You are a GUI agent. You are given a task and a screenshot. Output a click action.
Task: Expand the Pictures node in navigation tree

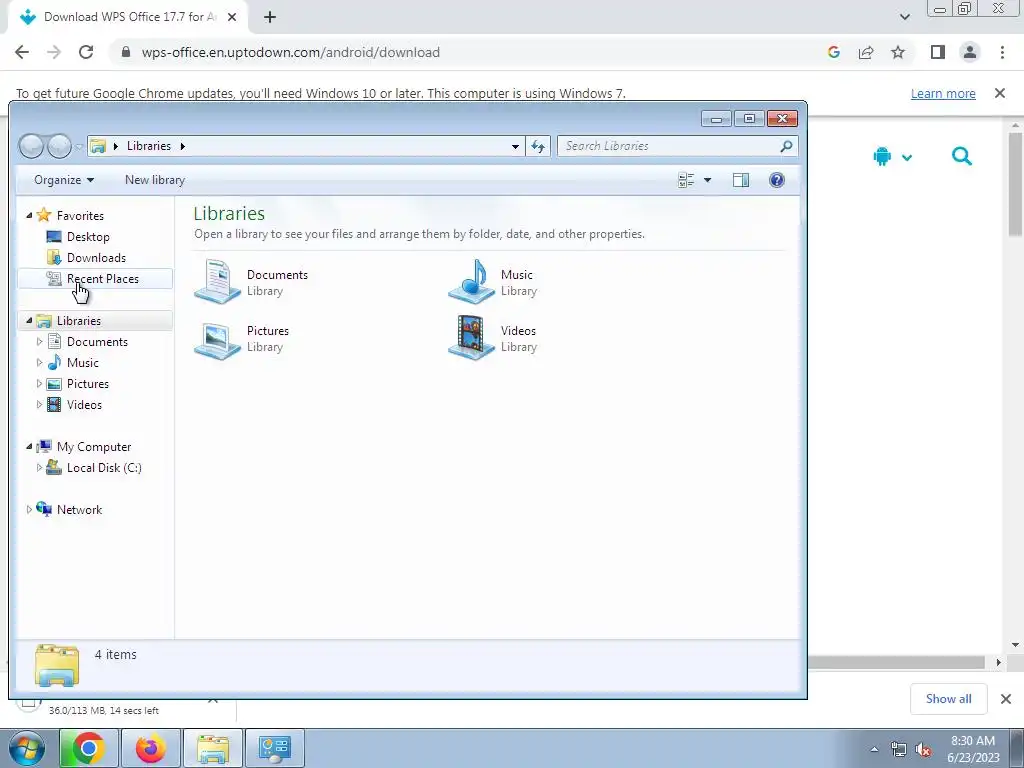(39, 383)
